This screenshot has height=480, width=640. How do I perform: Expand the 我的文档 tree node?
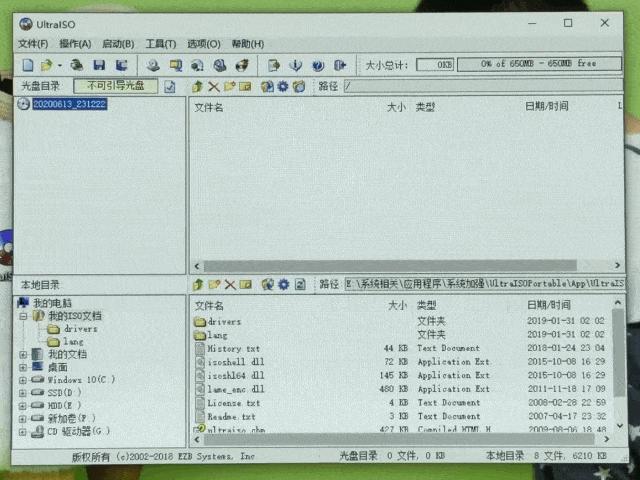click(23, 355)
